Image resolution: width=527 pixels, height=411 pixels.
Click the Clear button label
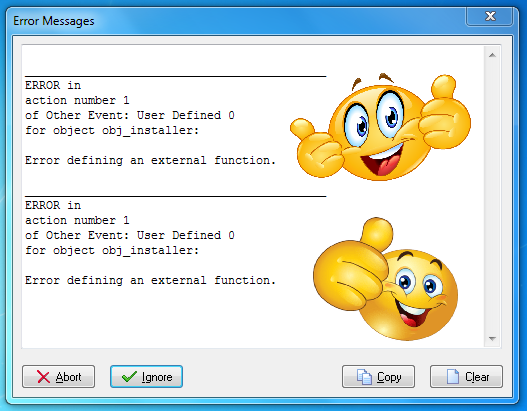[x=477, y=377]
